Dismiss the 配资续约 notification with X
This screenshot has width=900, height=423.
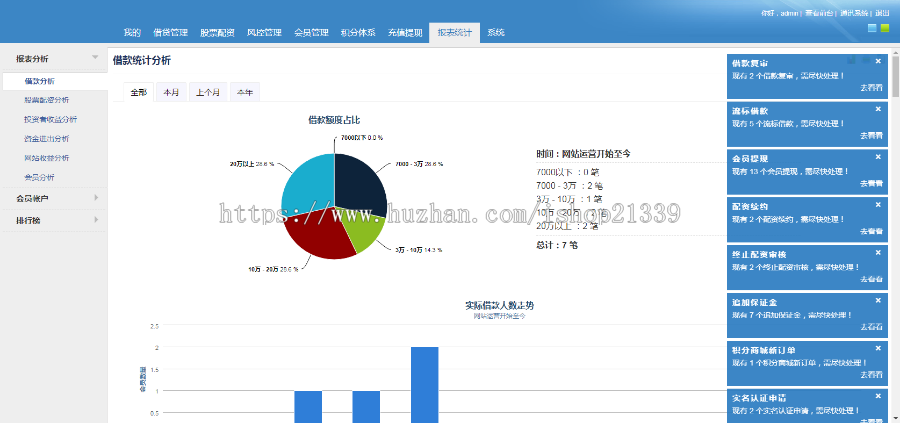coord(878,205)
